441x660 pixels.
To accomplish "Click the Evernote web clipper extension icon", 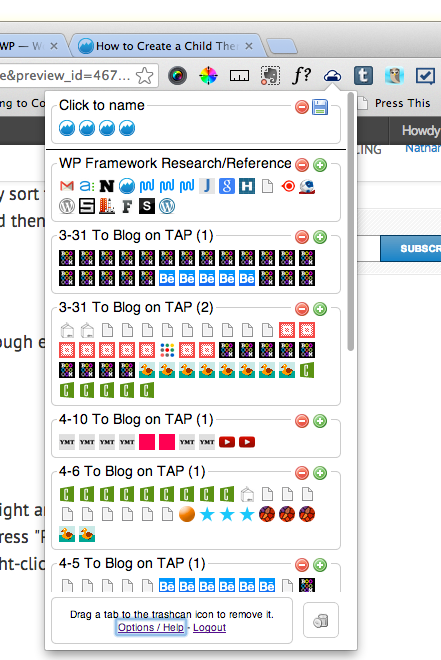I will [270, 76].
